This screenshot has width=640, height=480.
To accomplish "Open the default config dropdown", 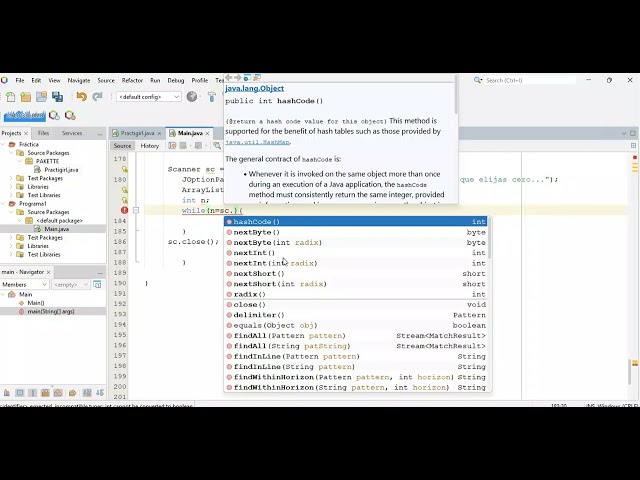I will [x=149, y=97].
